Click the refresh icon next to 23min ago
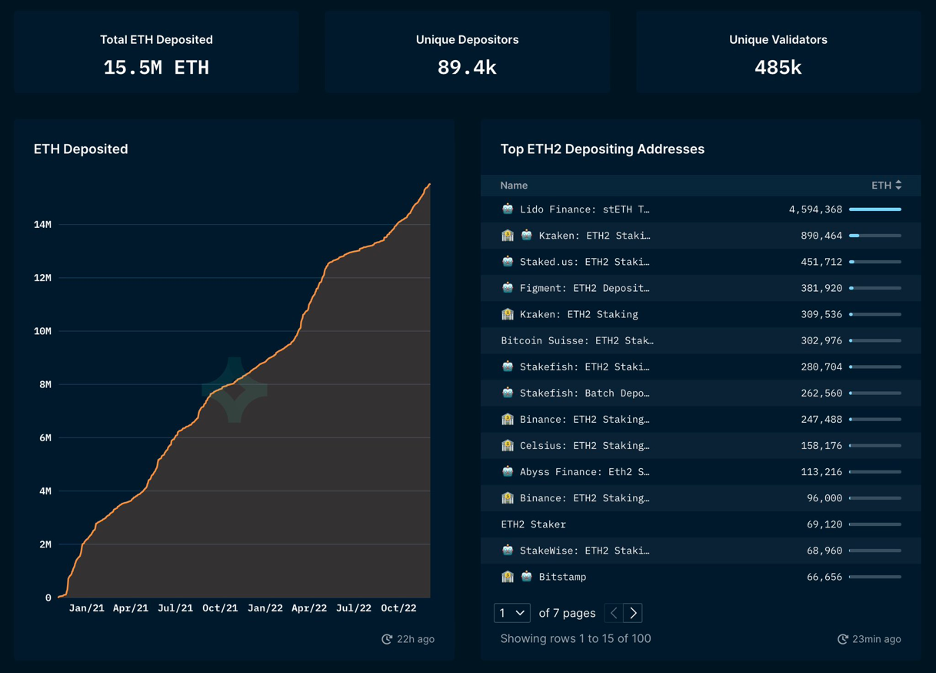Image resolution: width=936 pixels, height=674 pixels. click(x=842, y=639)
